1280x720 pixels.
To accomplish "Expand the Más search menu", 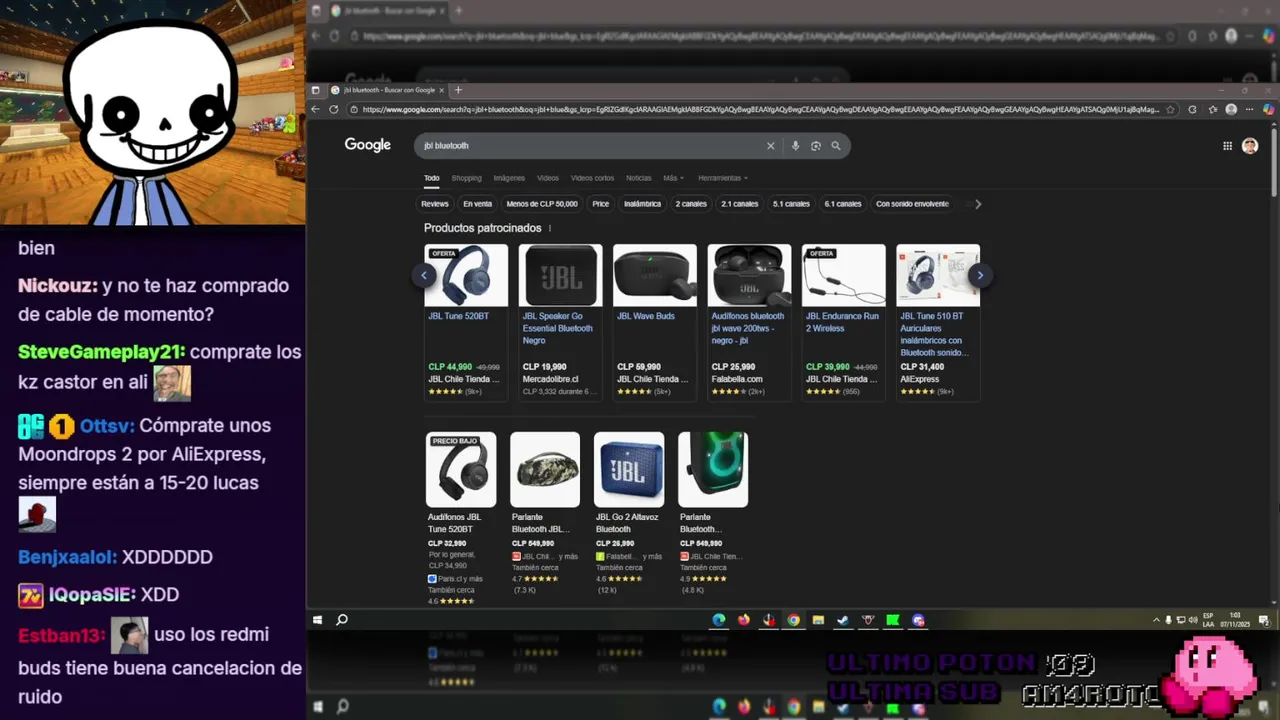I will pos(673,178).
